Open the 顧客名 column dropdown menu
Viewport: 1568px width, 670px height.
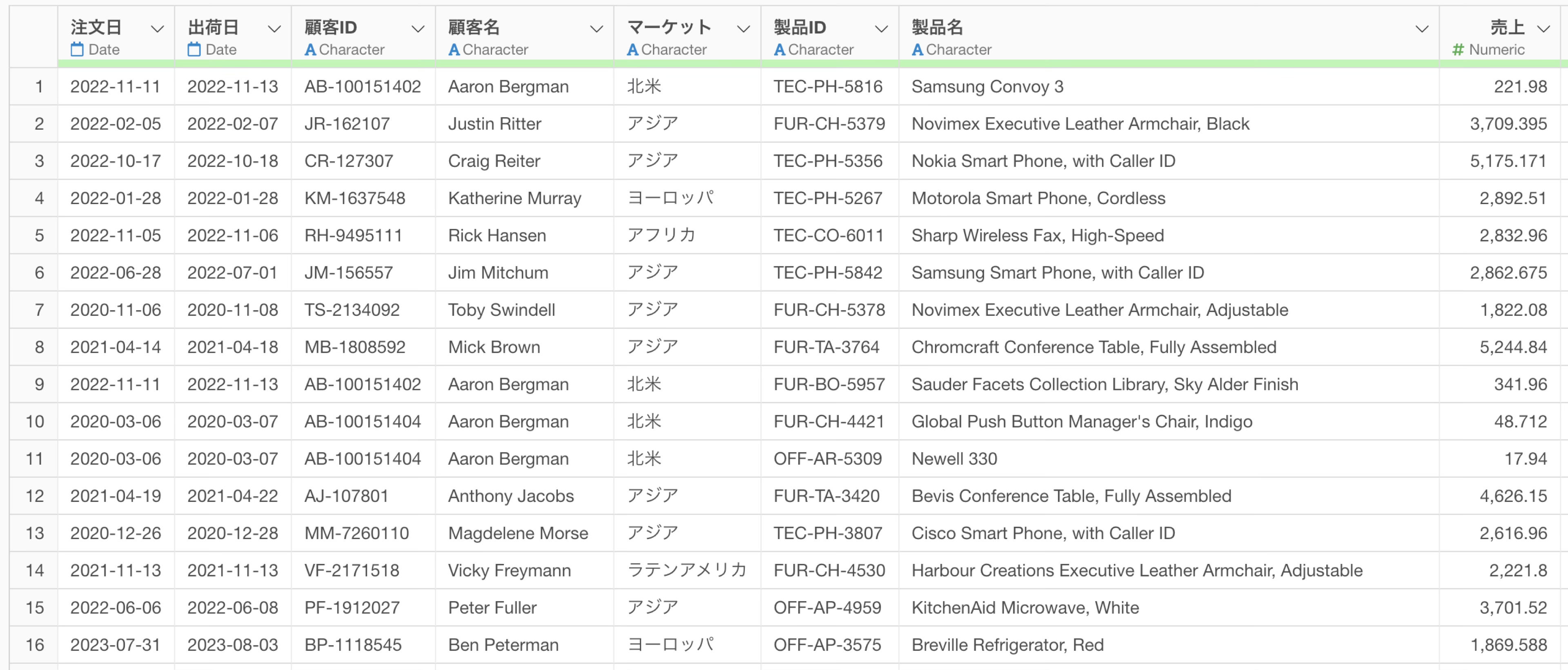[x=597, y=29]
